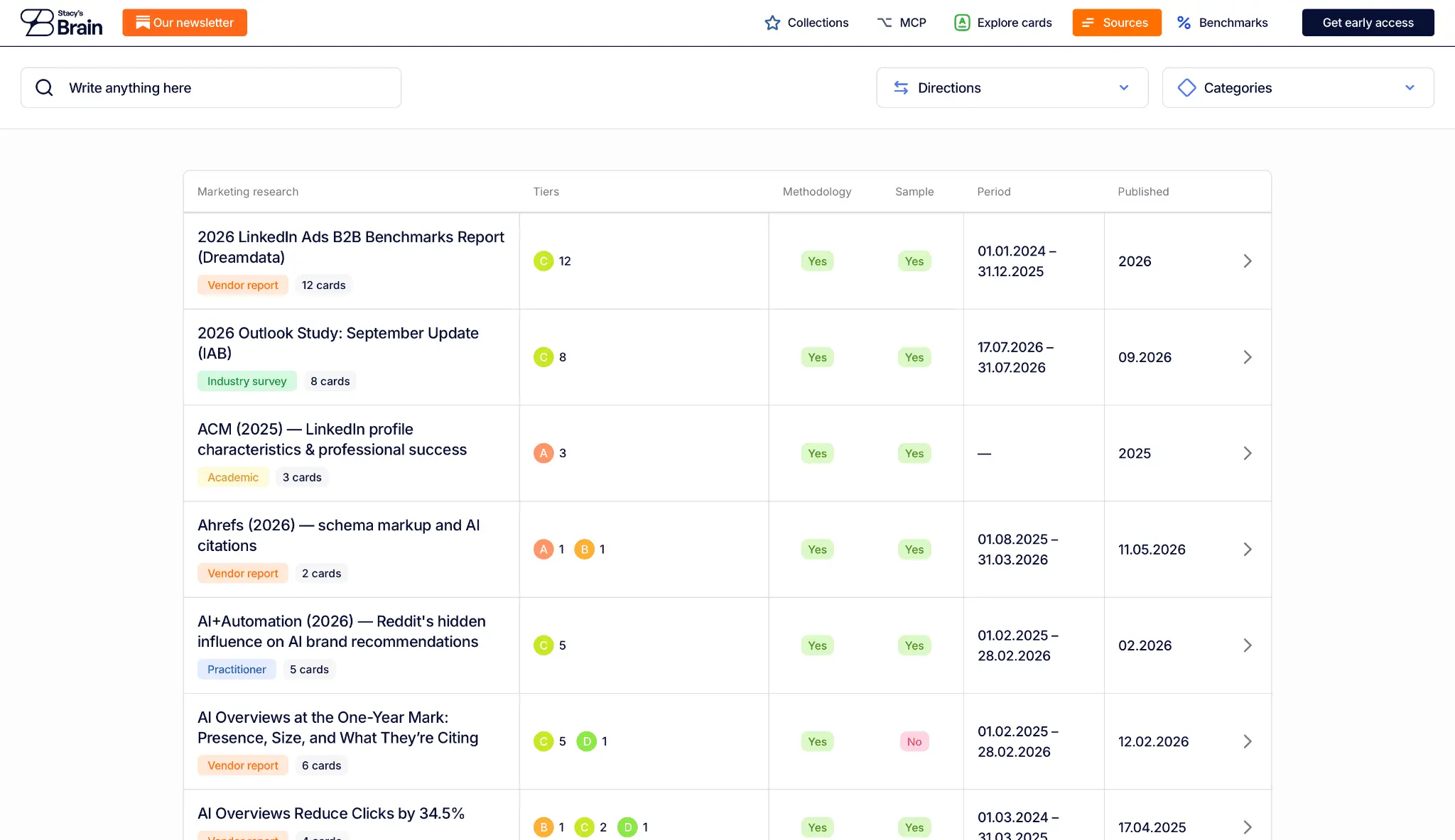Click tier B badge in Ahrefs row
Screen dimensions: 1455x840
click(584, 549)
